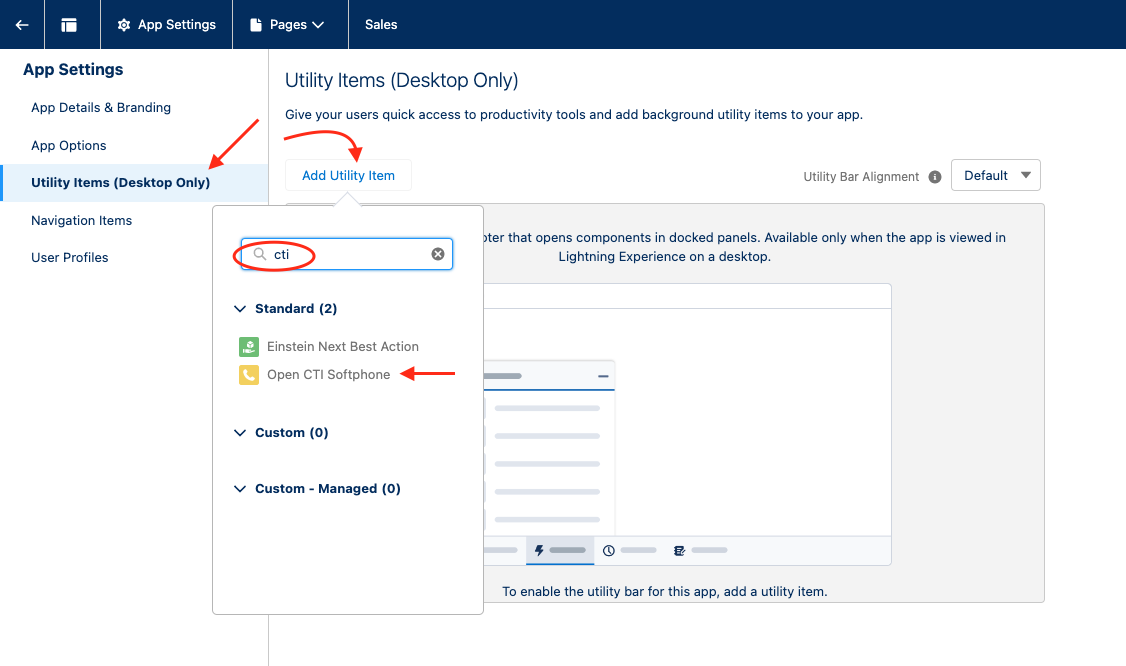Click the Utility Bar Alignment info icon
Viewport: 1126px width, 666px height.
[x=935, y=177]
